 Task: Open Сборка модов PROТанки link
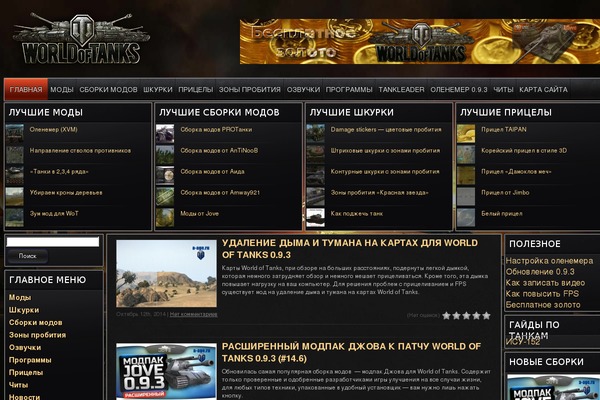click(x=216, y=129)
